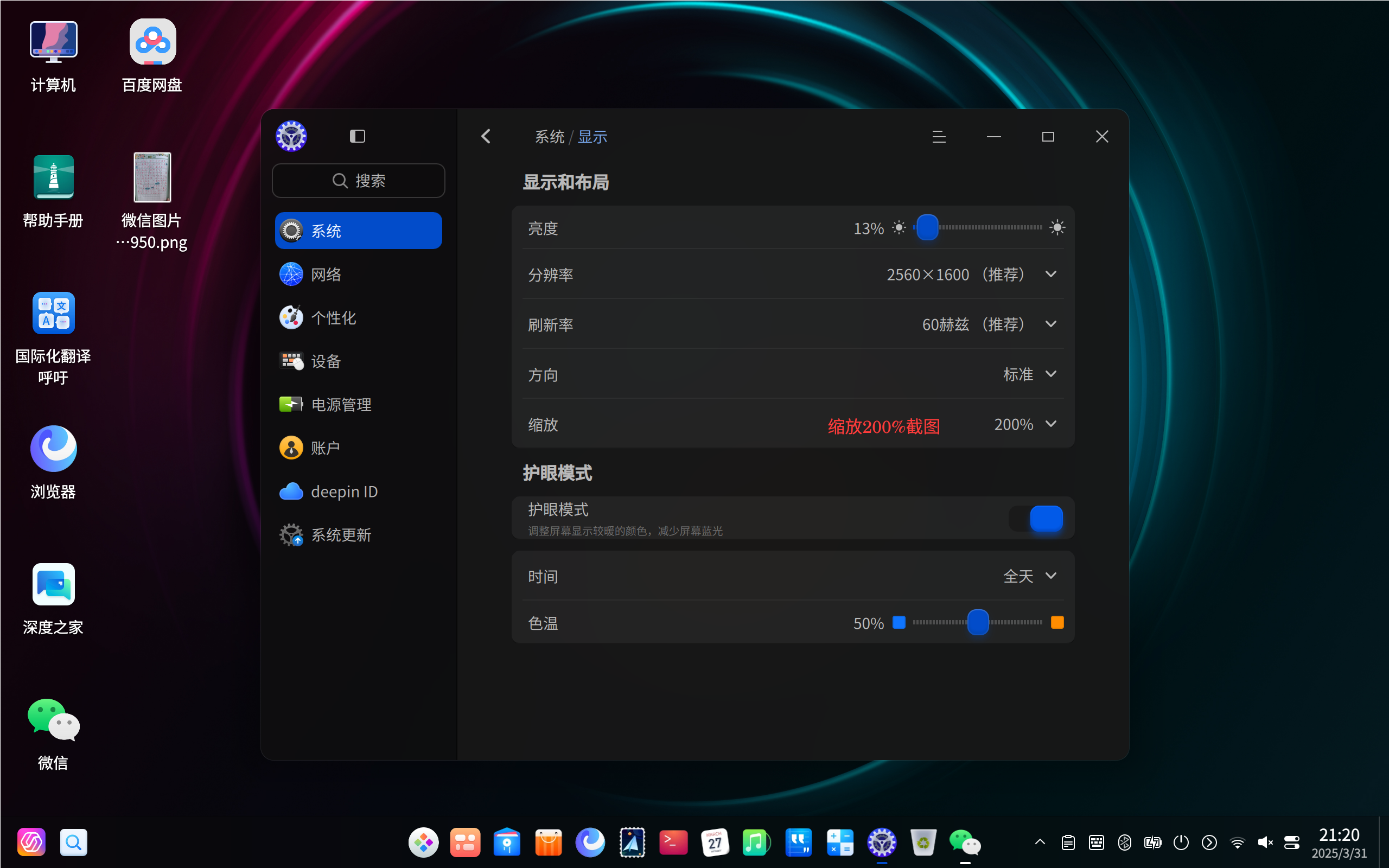Go back using the arrow
The width and height of the screenshot is (1389, 868).
tap(486, 136)
